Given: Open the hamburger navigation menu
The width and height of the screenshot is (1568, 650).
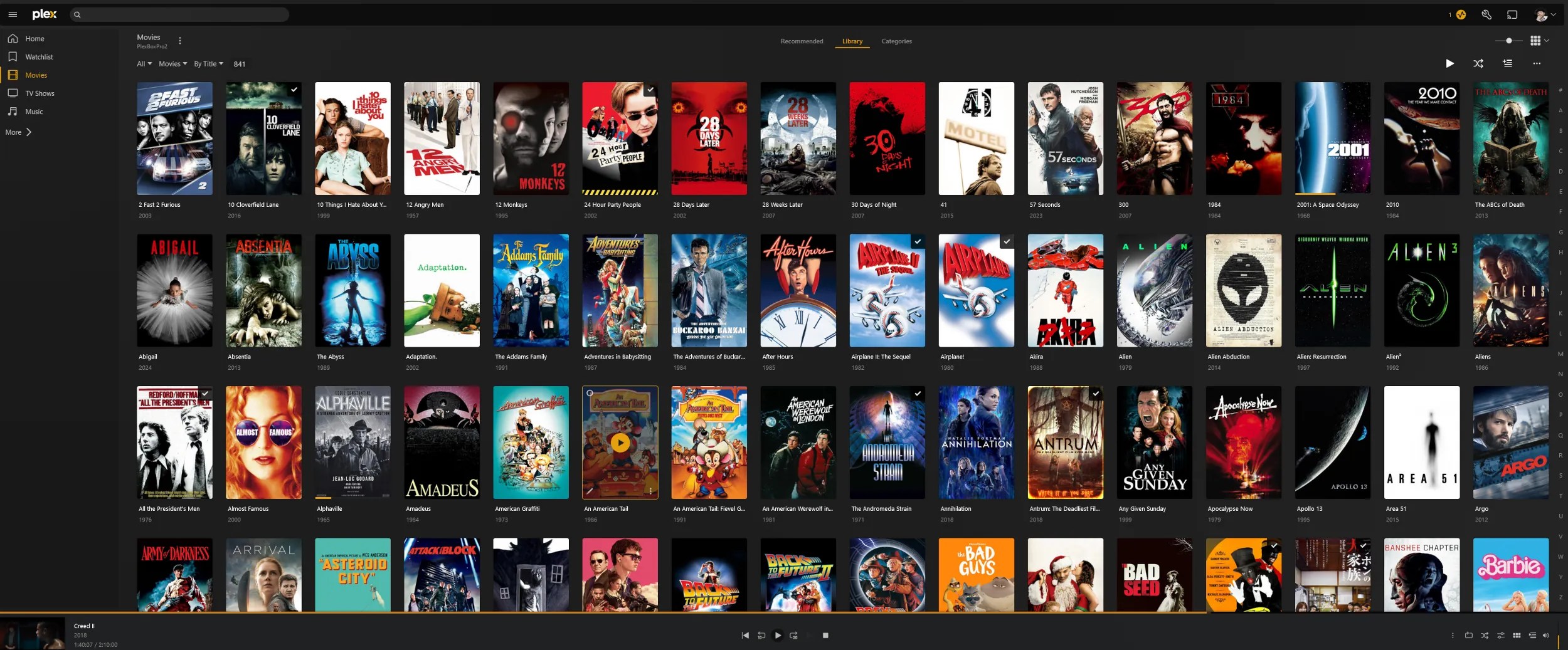Looking at the screenshot, I should [x=13, y=14].
